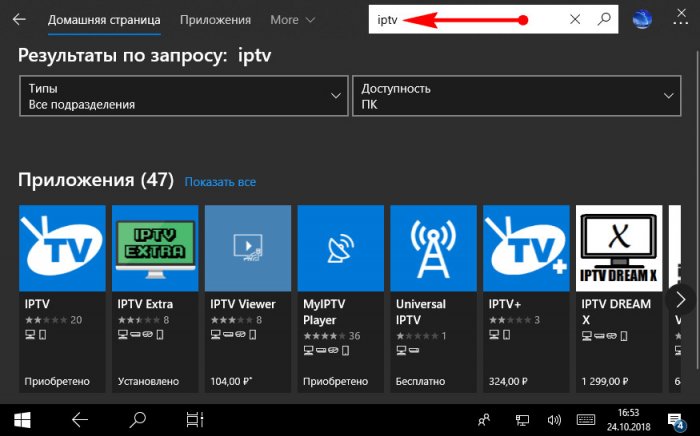Viewport: 700px width, 436px height.
Task: Click the MyIPTV Player title
Action: [324, 312]
